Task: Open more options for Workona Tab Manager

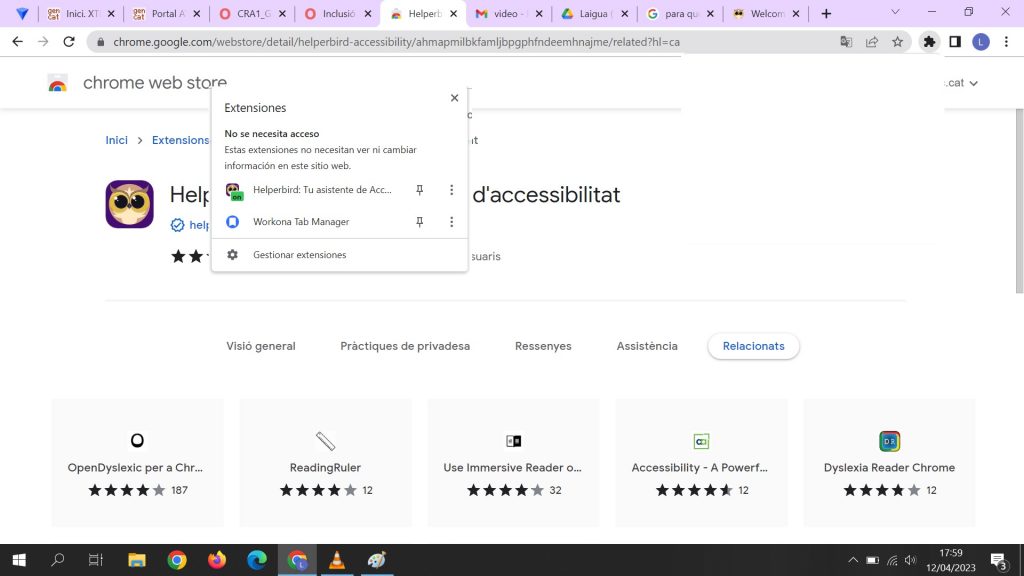Action: (451, 222)
